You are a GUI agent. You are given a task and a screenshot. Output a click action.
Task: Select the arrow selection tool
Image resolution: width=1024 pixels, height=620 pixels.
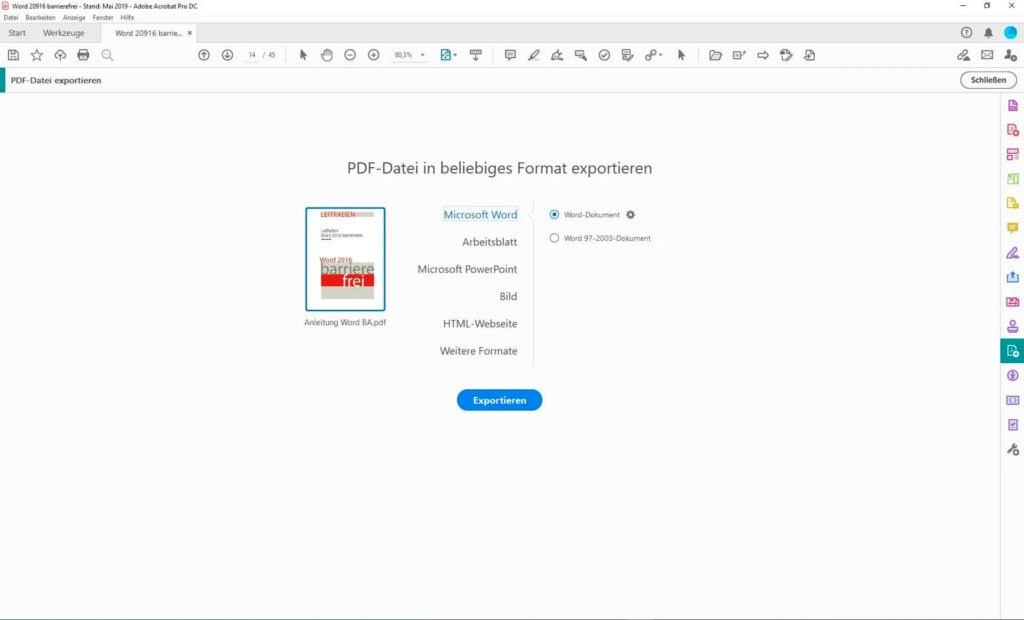303,56
